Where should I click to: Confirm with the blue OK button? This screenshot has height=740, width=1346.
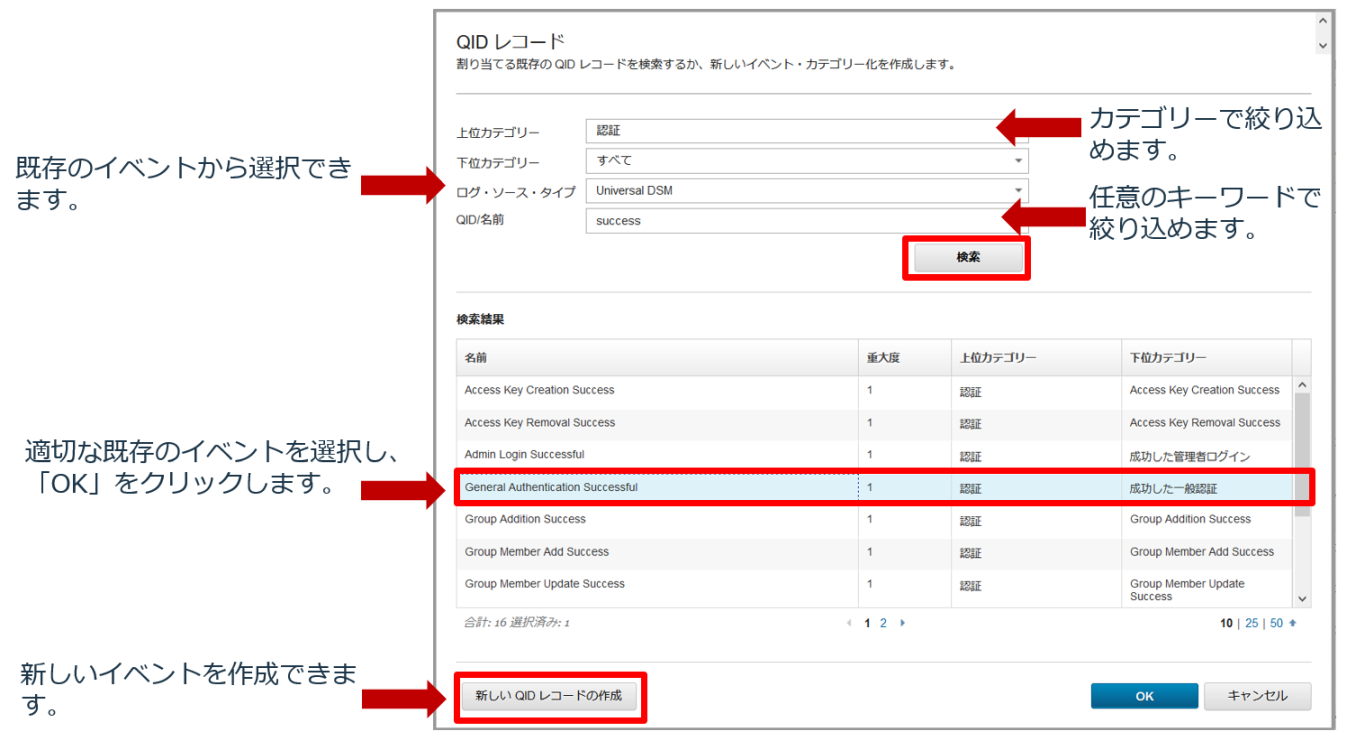tap(1144, 696)
